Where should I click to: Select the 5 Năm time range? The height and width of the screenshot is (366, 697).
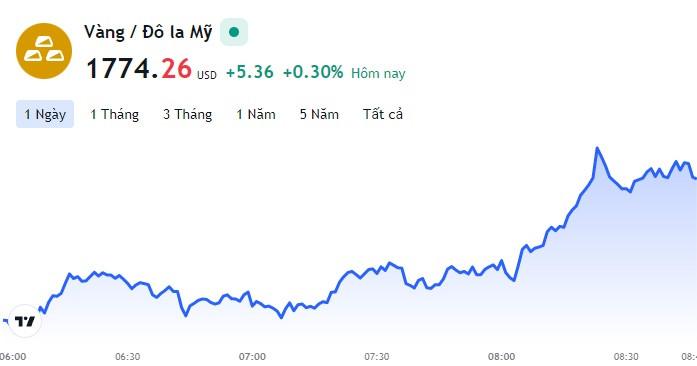pos(319,114)
